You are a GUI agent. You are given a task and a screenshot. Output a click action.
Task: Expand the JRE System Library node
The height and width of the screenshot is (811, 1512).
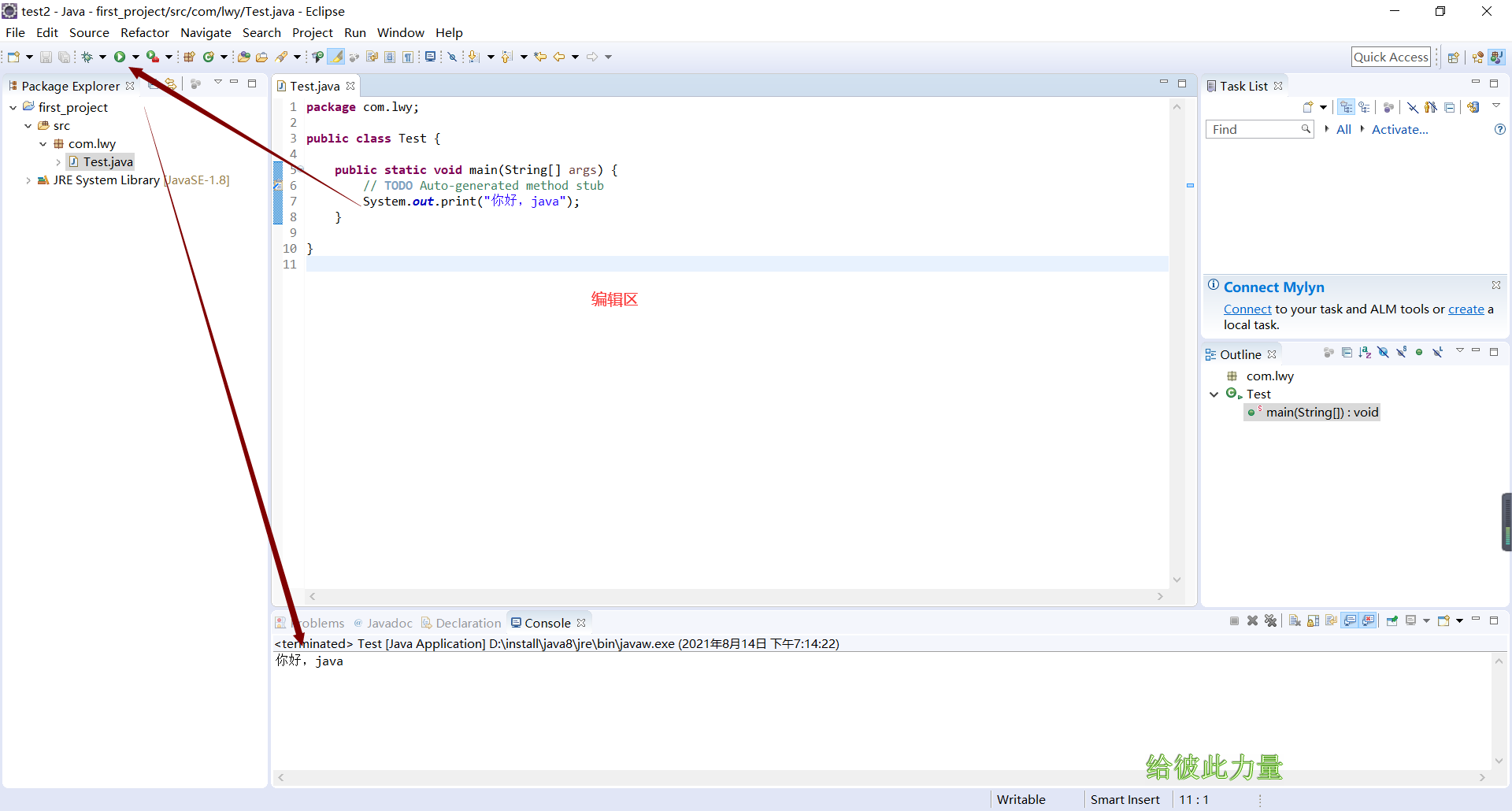tap(28, 180)
